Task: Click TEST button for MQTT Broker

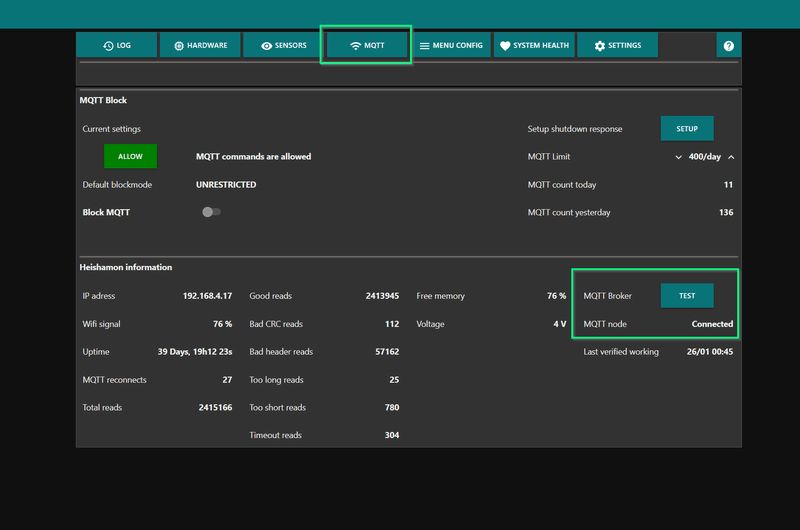Action: pos(687,295)
